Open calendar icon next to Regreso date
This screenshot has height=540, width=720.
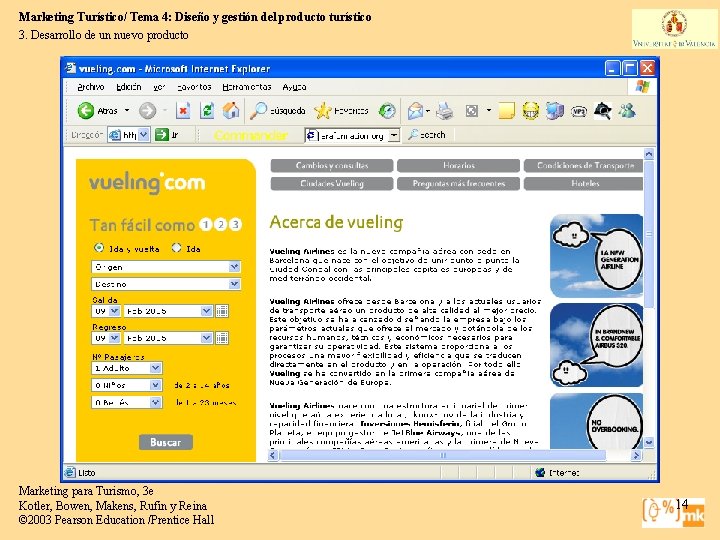point(222,338)
